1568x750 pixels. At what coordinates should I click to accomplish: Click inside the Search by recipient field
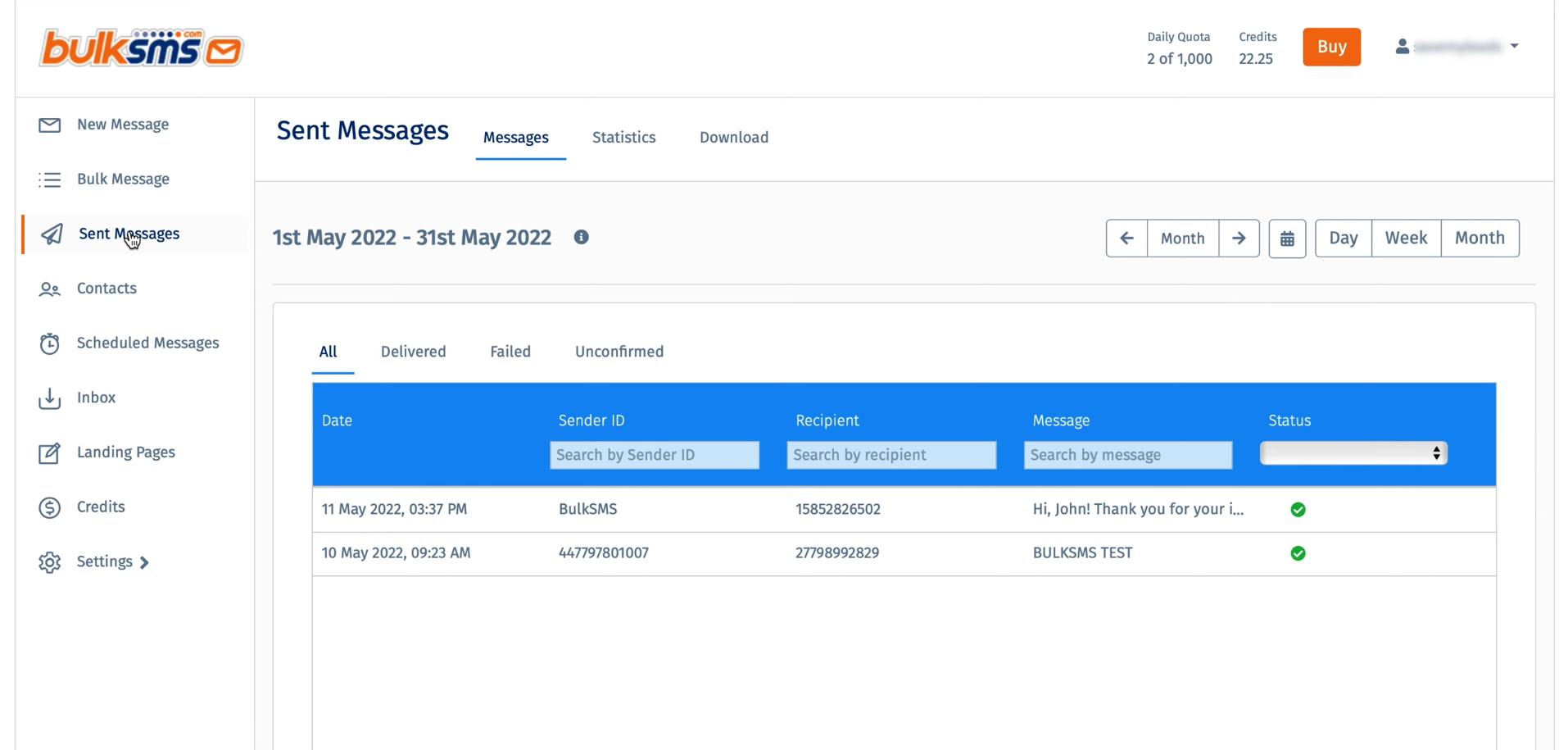point(890,455)
